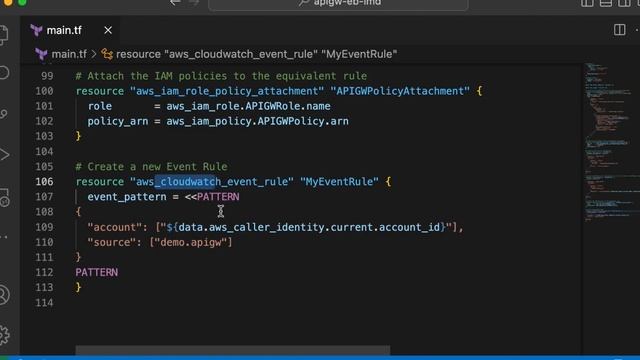The height and width of the screenshot is (360, 640).
Task: Click the 'policy_arn' attribute
Action: [x=118, y=121]
